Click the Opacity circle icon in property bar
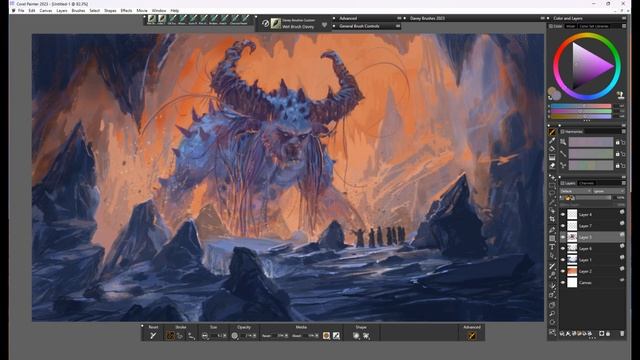Viewport: 640px width, 360px height. (234, 336)
